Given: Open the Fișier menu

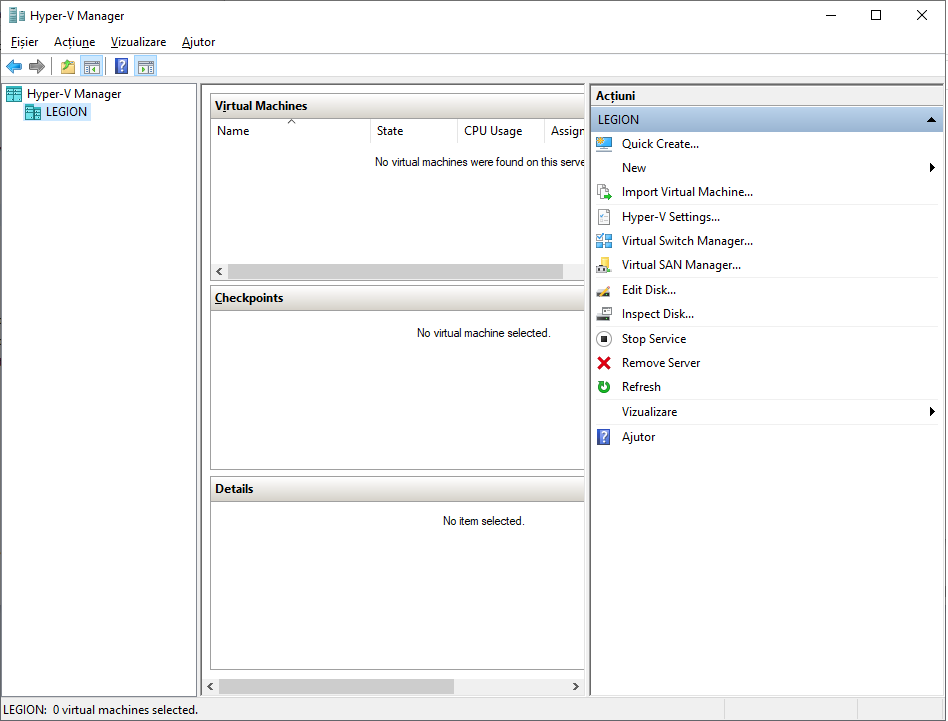Looking at the screenshot, I should click(x=24, y=42).
